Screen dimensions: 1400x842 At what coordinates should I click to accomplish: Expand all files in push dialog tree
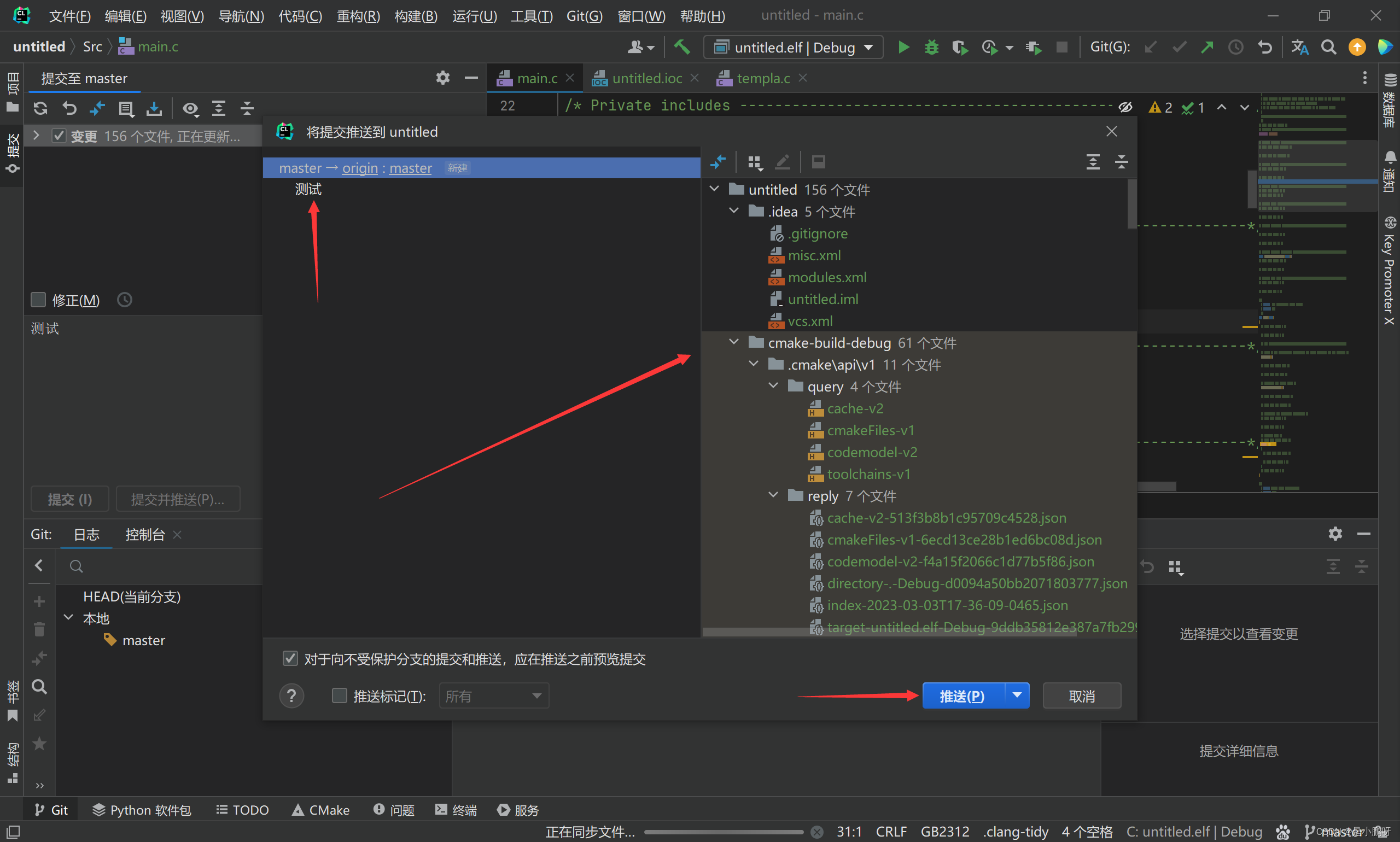pos(1093,162)
